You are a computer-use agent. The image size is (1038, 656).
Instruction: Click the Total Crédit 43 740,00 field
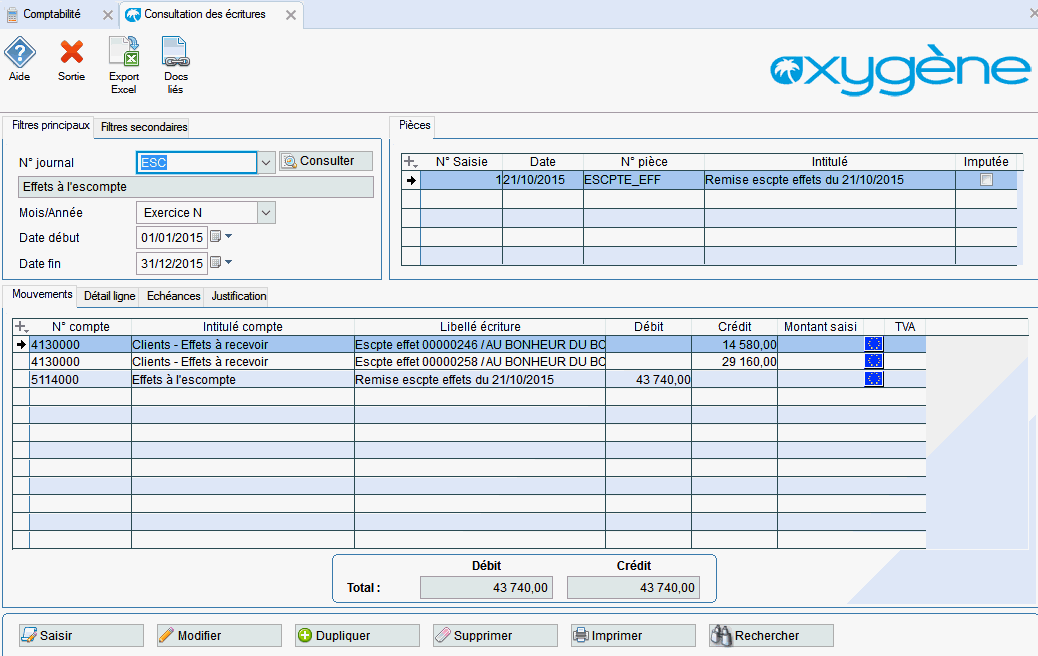[633, 587]
